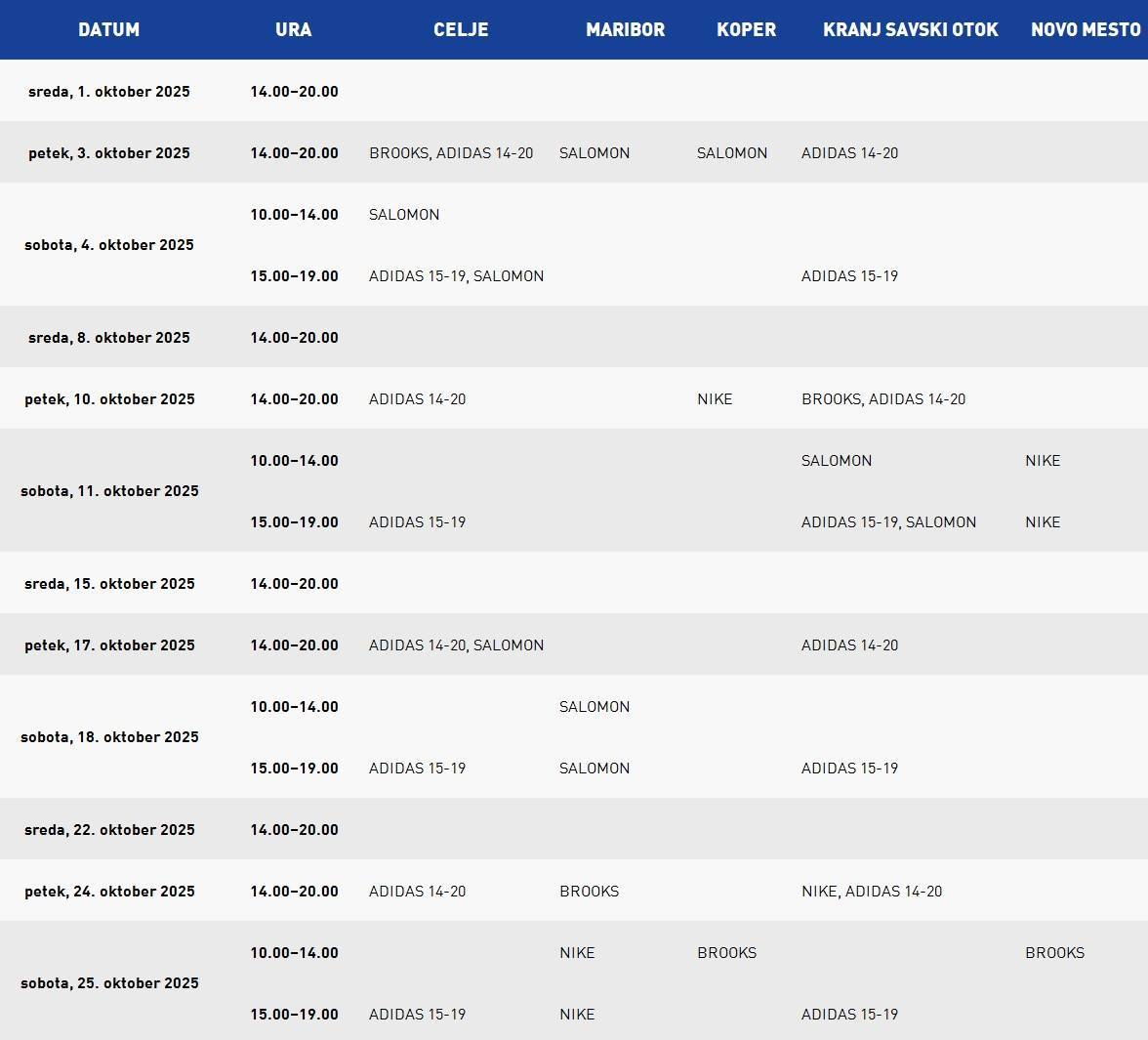Image resolution: width=1148 pixels, height=1040 pixels.
Task: Click 'ADIDAS 15-19' in Celje, sobota 11. oktober
Action: (418, 522)
